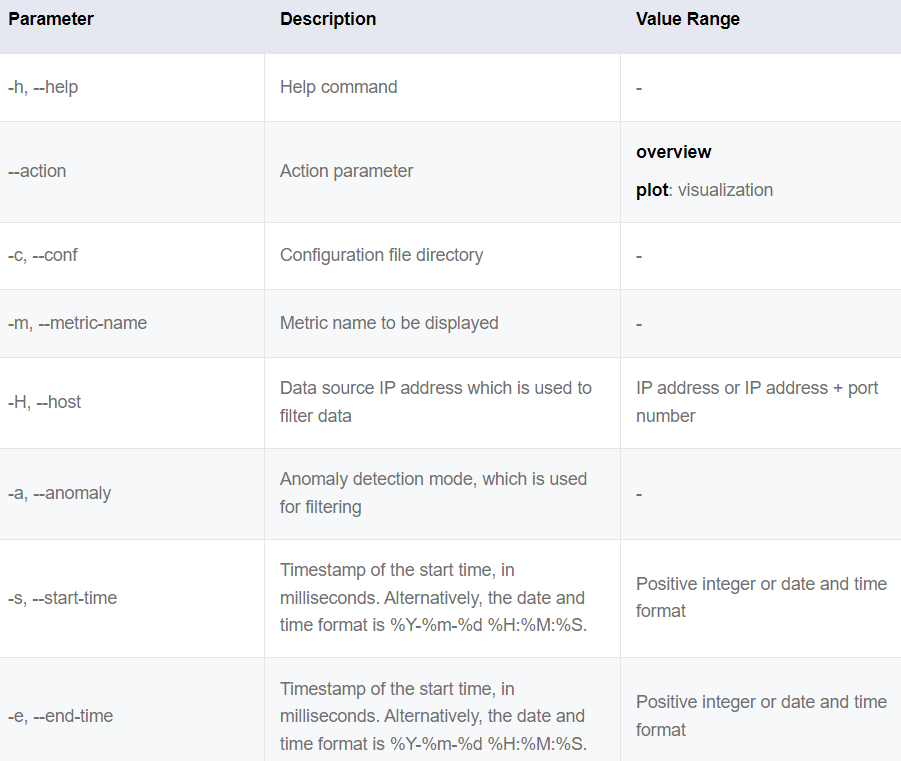Select the -m, --metric-name parameter cell
This screenshot has height=761, width=901.
click(77, 323)
